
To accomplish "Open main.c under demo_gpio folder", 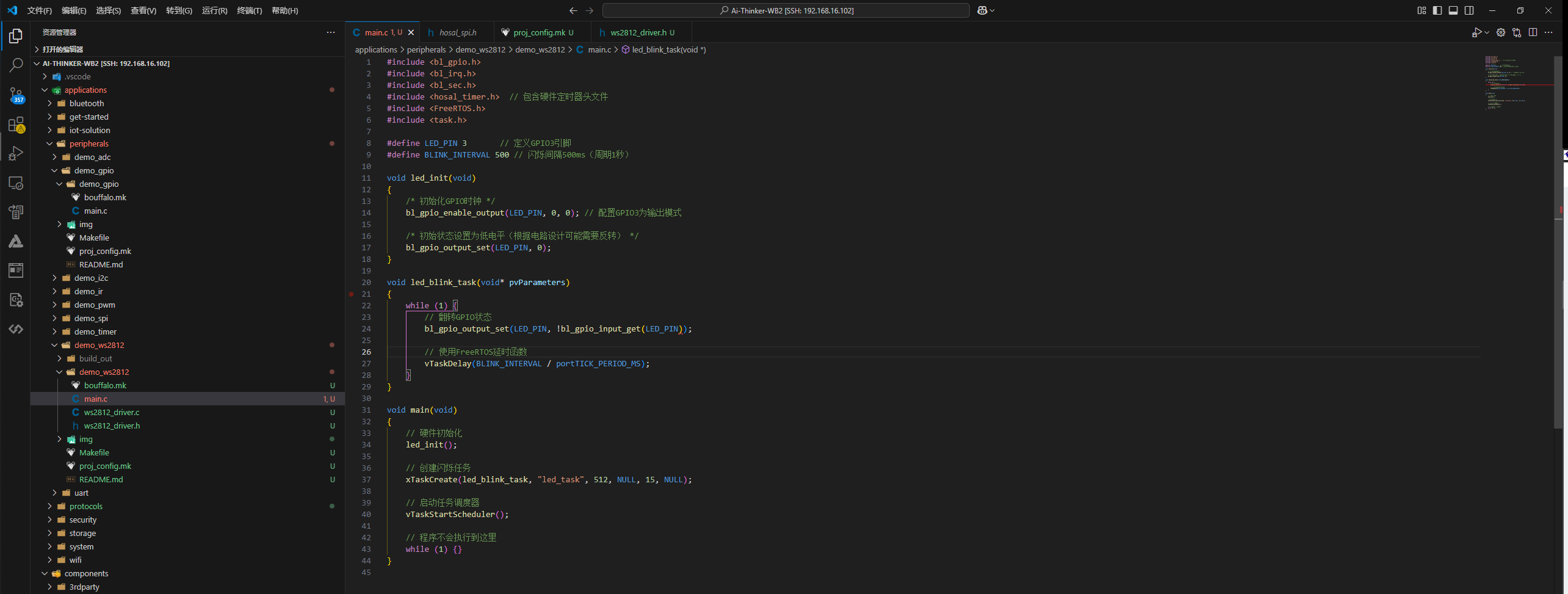I will tap(187, 211).
